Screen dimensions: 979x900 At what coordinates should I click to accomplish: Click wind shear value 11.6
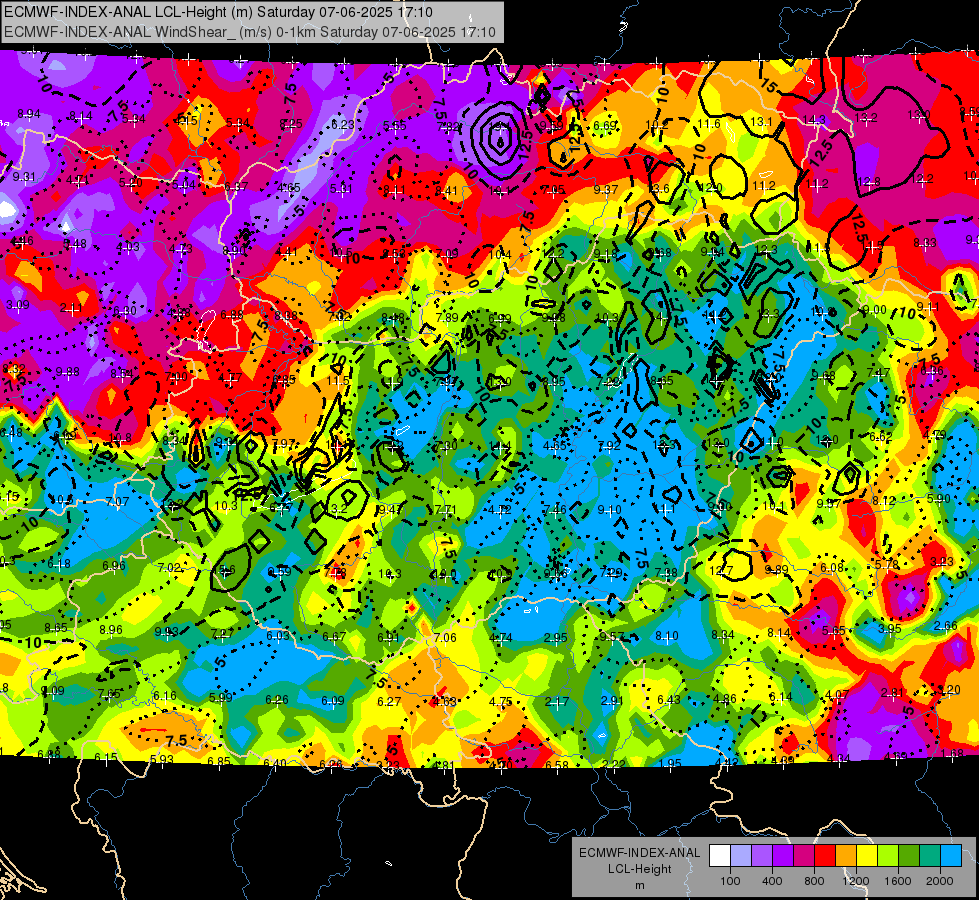coord(709,124)
